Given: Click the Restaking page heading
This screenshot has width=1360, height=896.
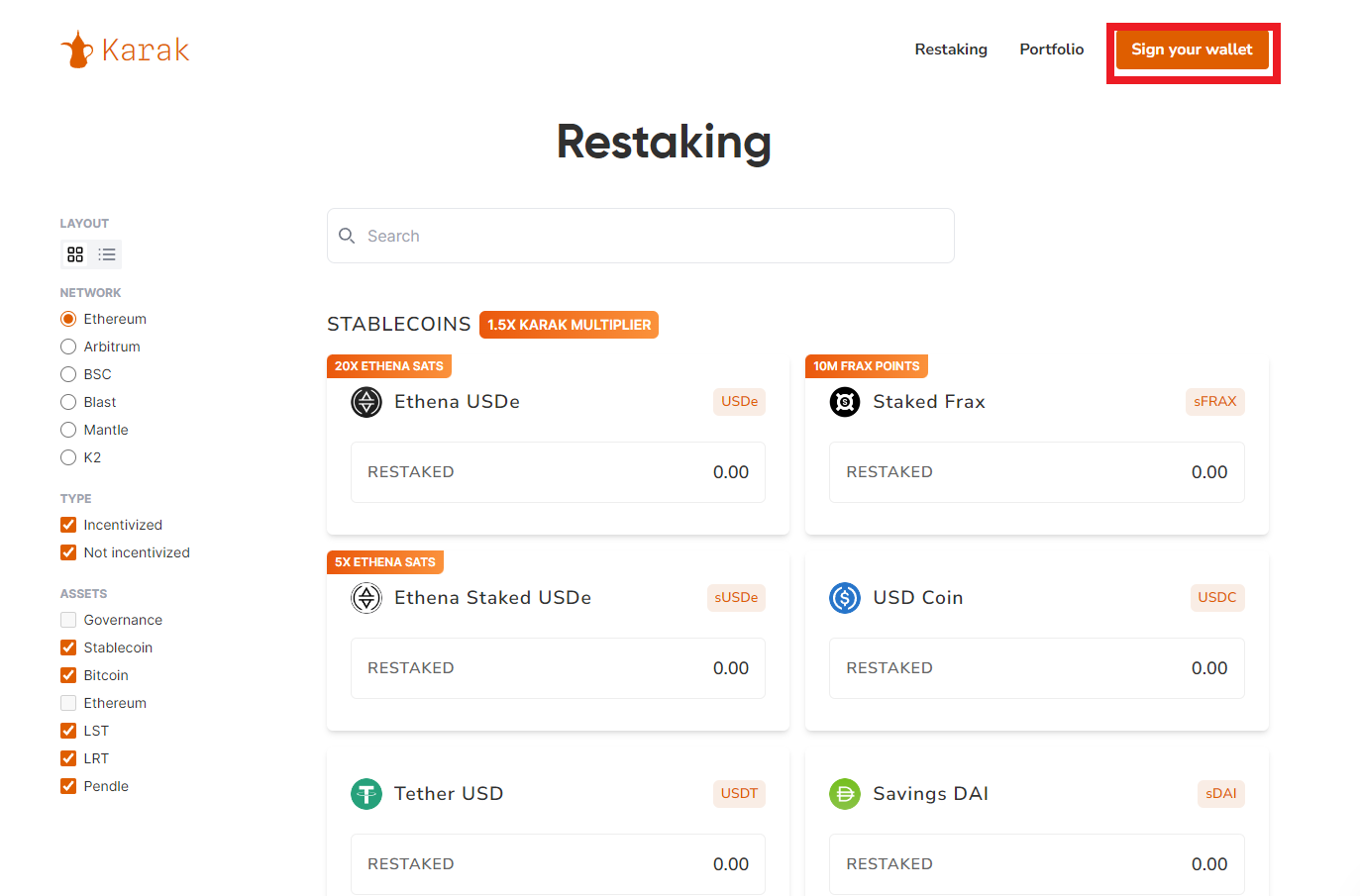Looking at the screenshot, I should tap(664, 142).
